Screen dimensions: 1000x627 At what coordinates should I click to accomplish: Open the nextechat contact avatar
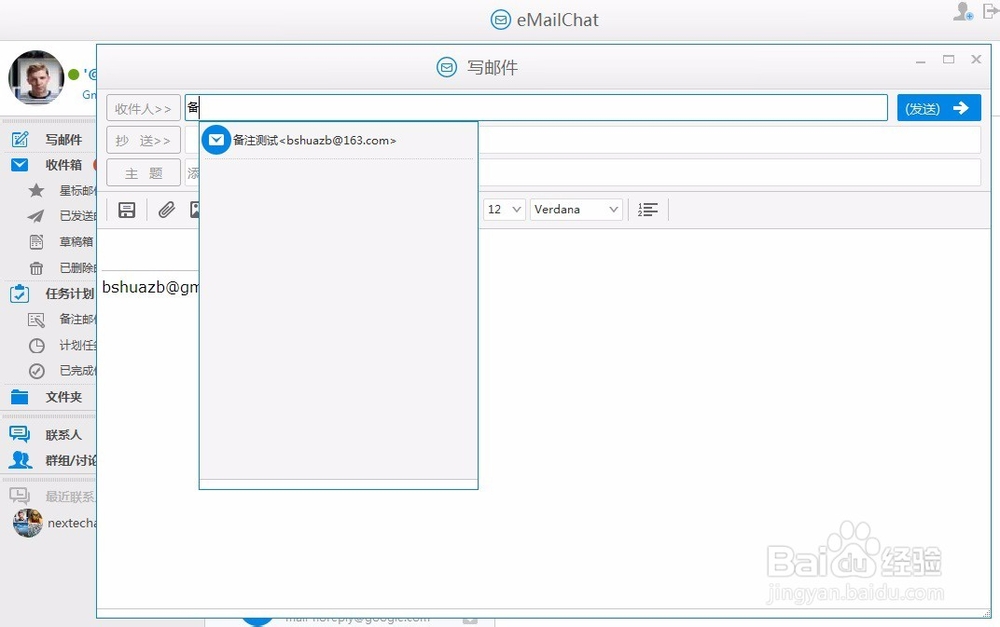[28, 523]
